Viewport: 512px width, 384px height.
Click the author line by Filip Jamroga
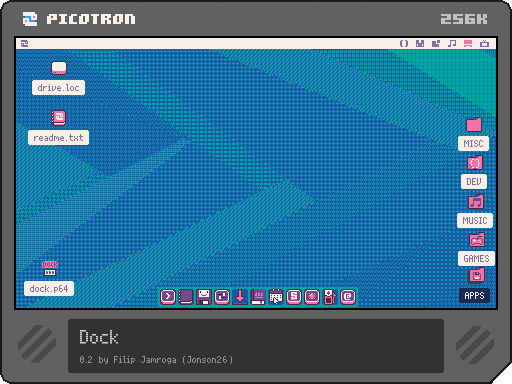156,360
